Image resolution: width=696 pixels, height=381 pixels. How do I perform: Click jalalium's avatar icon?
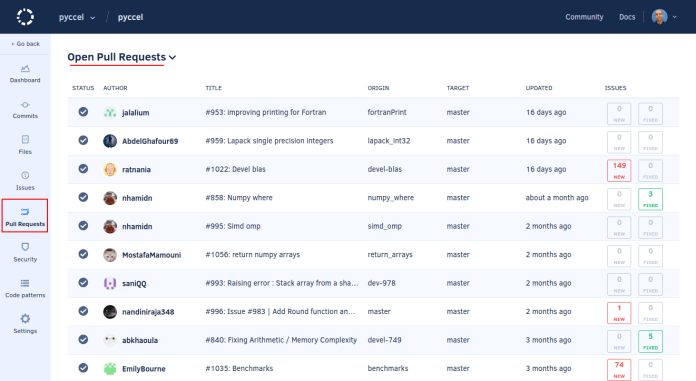[x=110, y=112]
